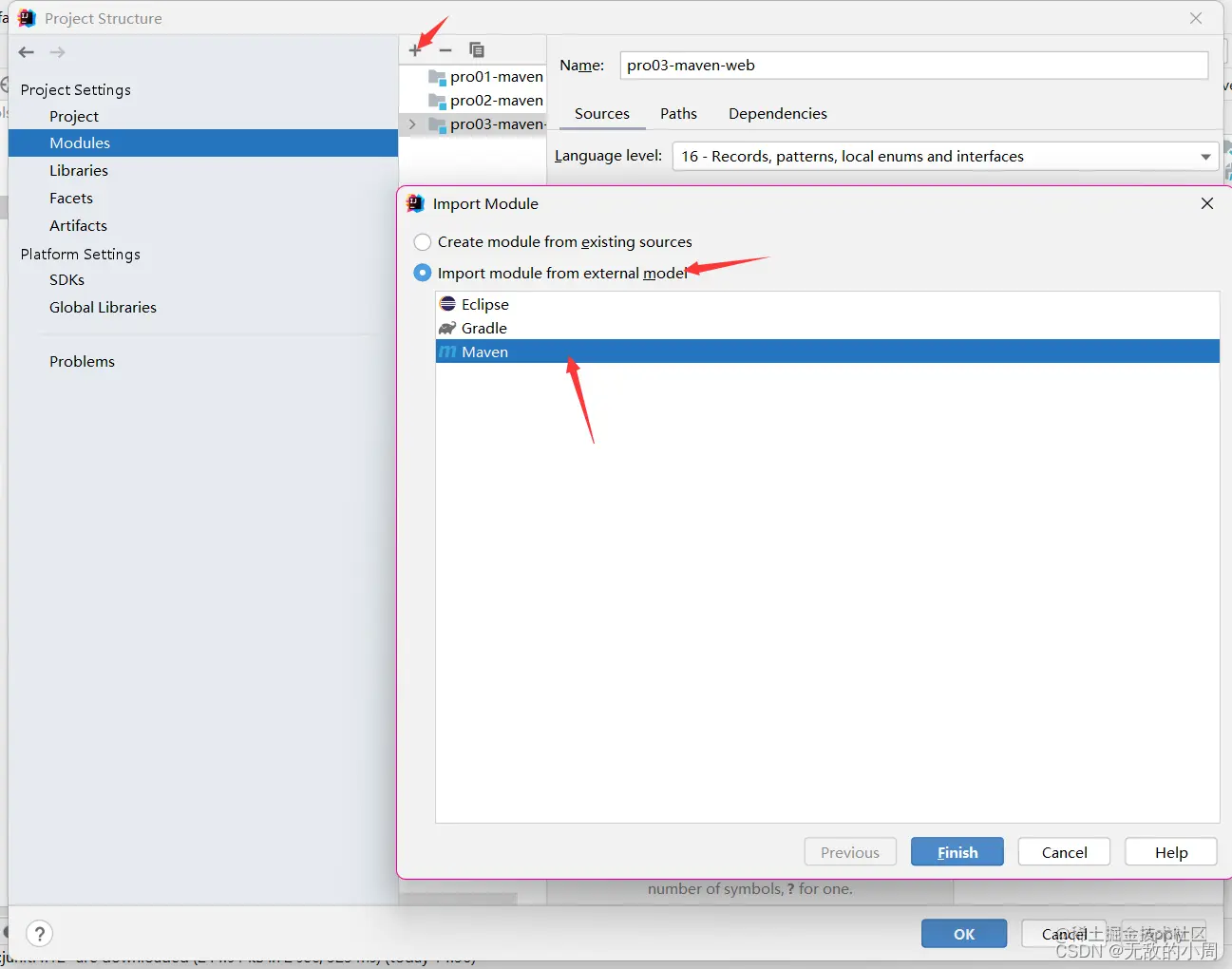Open Artifacts settings page
This screenshot has height=969, width=1232.
coord(78,225)
